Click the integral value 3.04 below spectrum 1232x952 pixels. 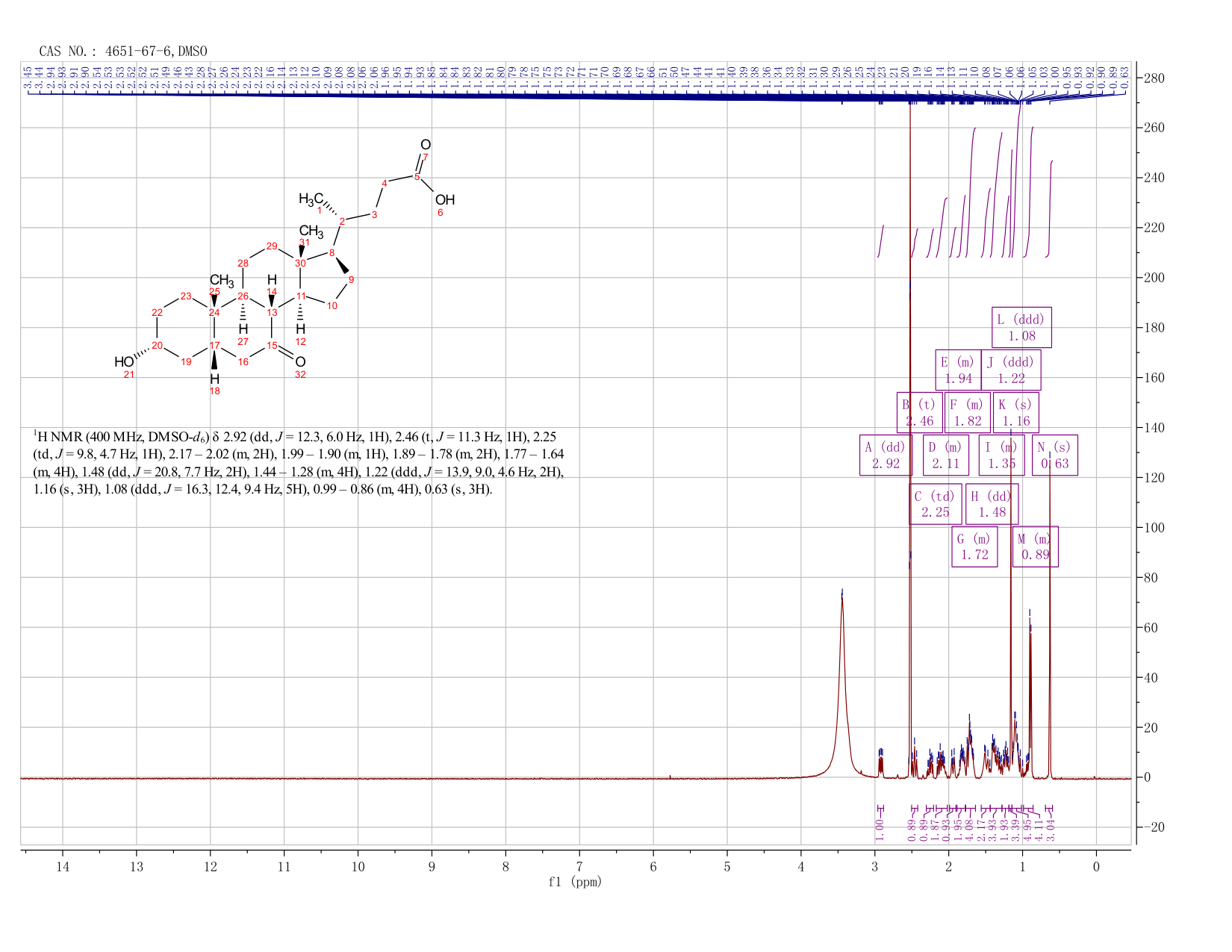pos(1051,830)
